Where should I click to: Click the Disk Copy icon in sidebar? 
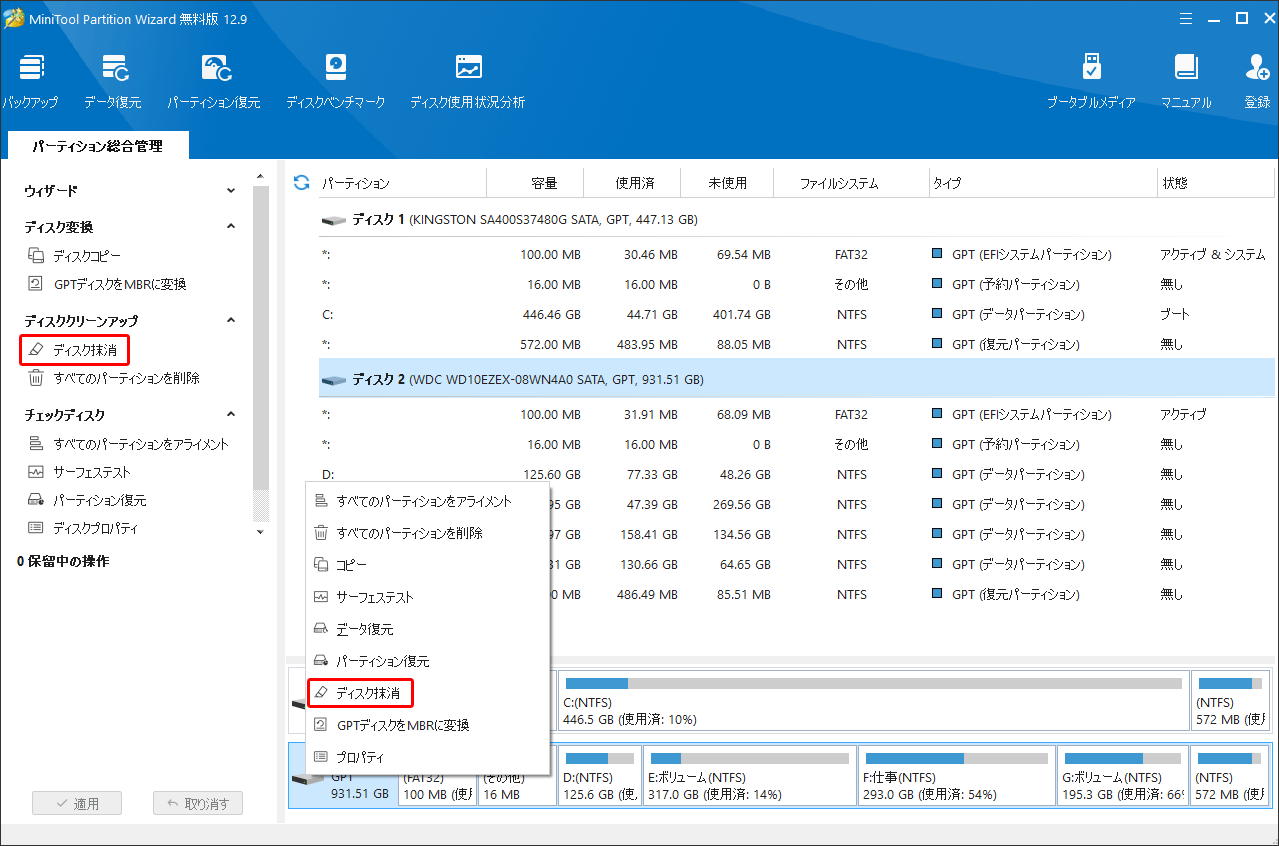pyautogui.click(x=36, y=256)
